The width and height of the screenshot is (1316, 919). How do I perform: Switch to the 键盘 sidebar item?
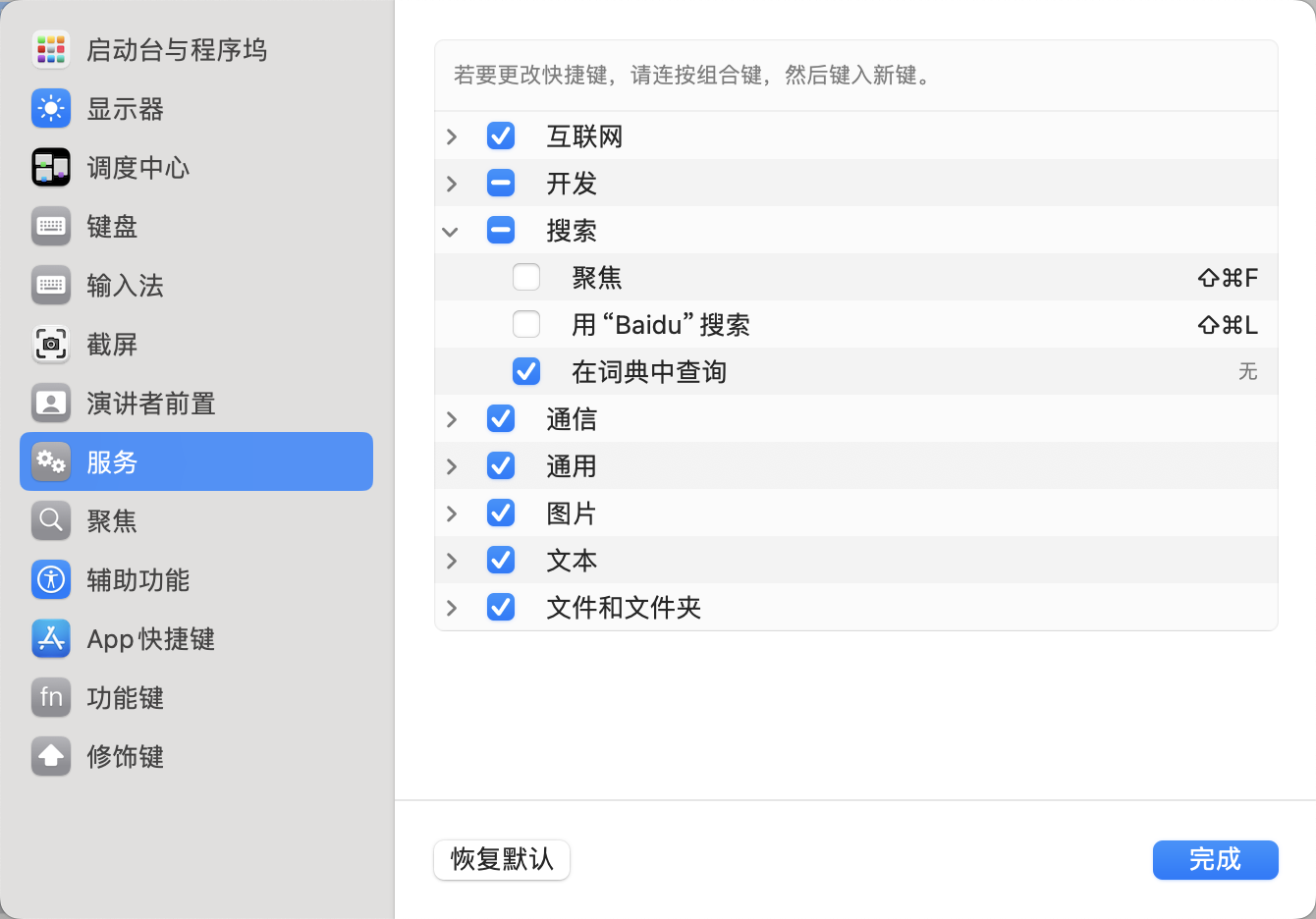[112, 227]
